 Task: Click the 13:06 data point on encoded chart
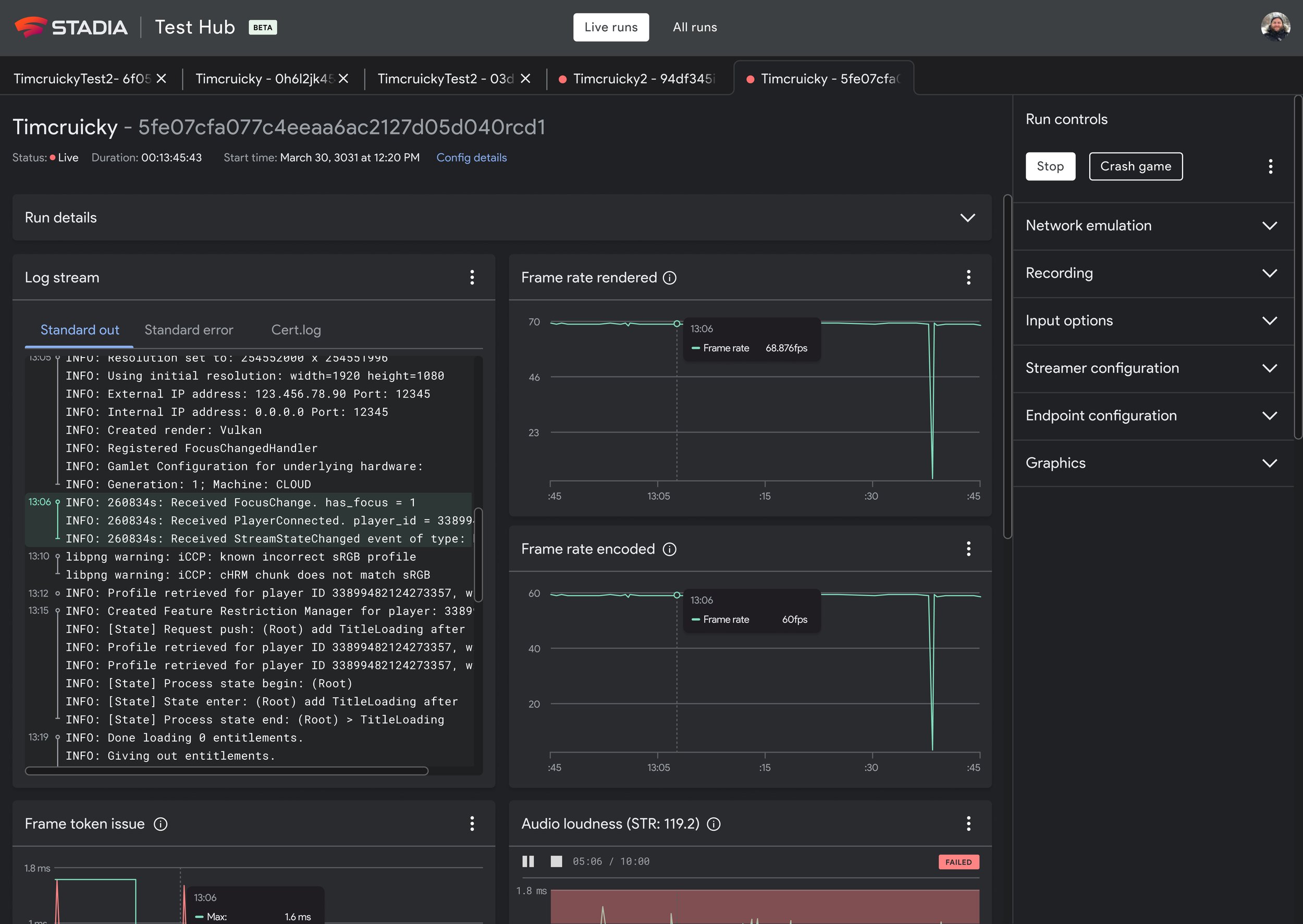tap(677, 595)
